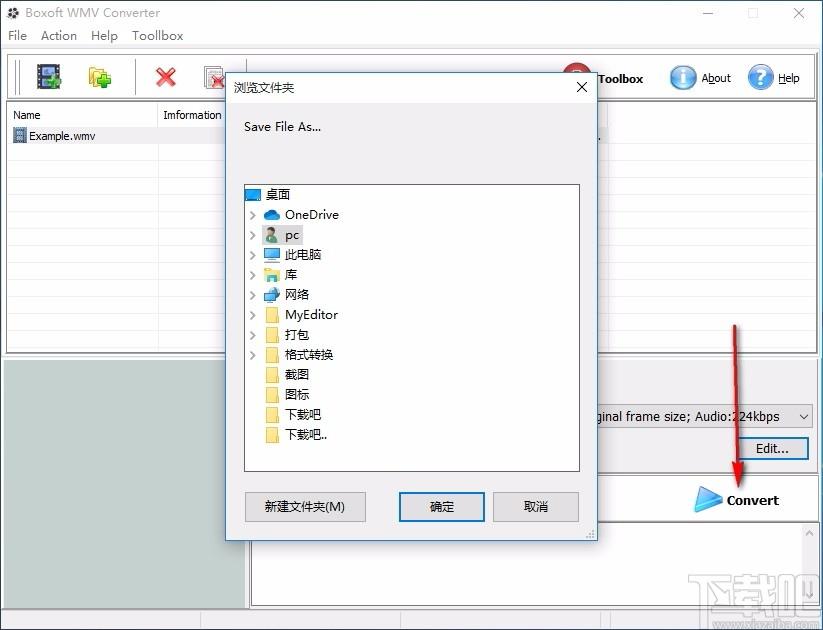This screenshot has height=630, width=823.
Task: Select the 下载吧 folder
Action: click(303, 414)
